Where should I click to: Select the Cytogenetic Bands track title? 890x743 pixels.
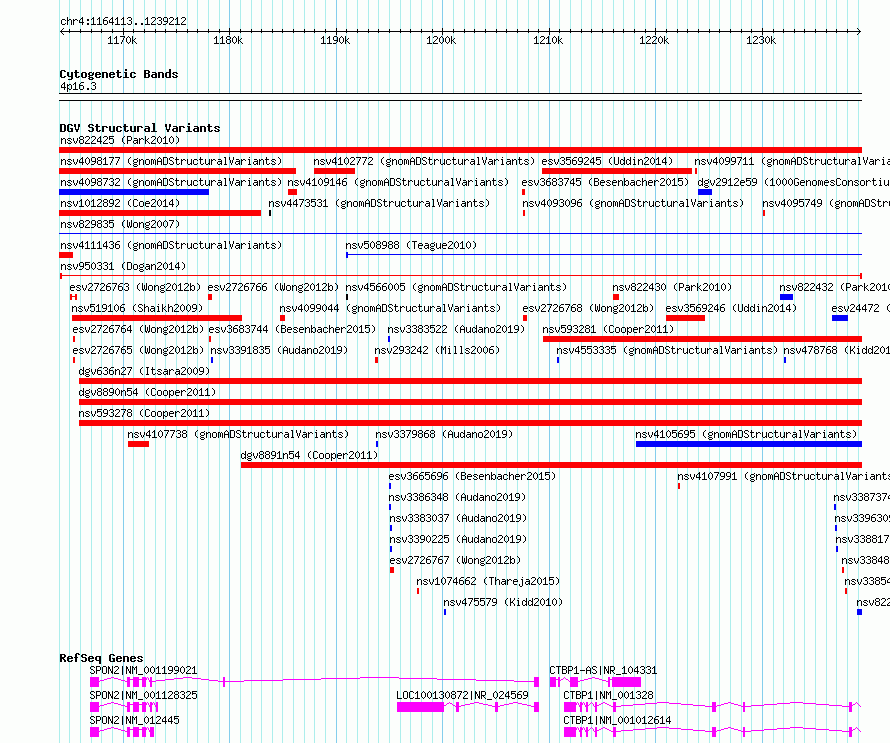[x=119, y=74]
